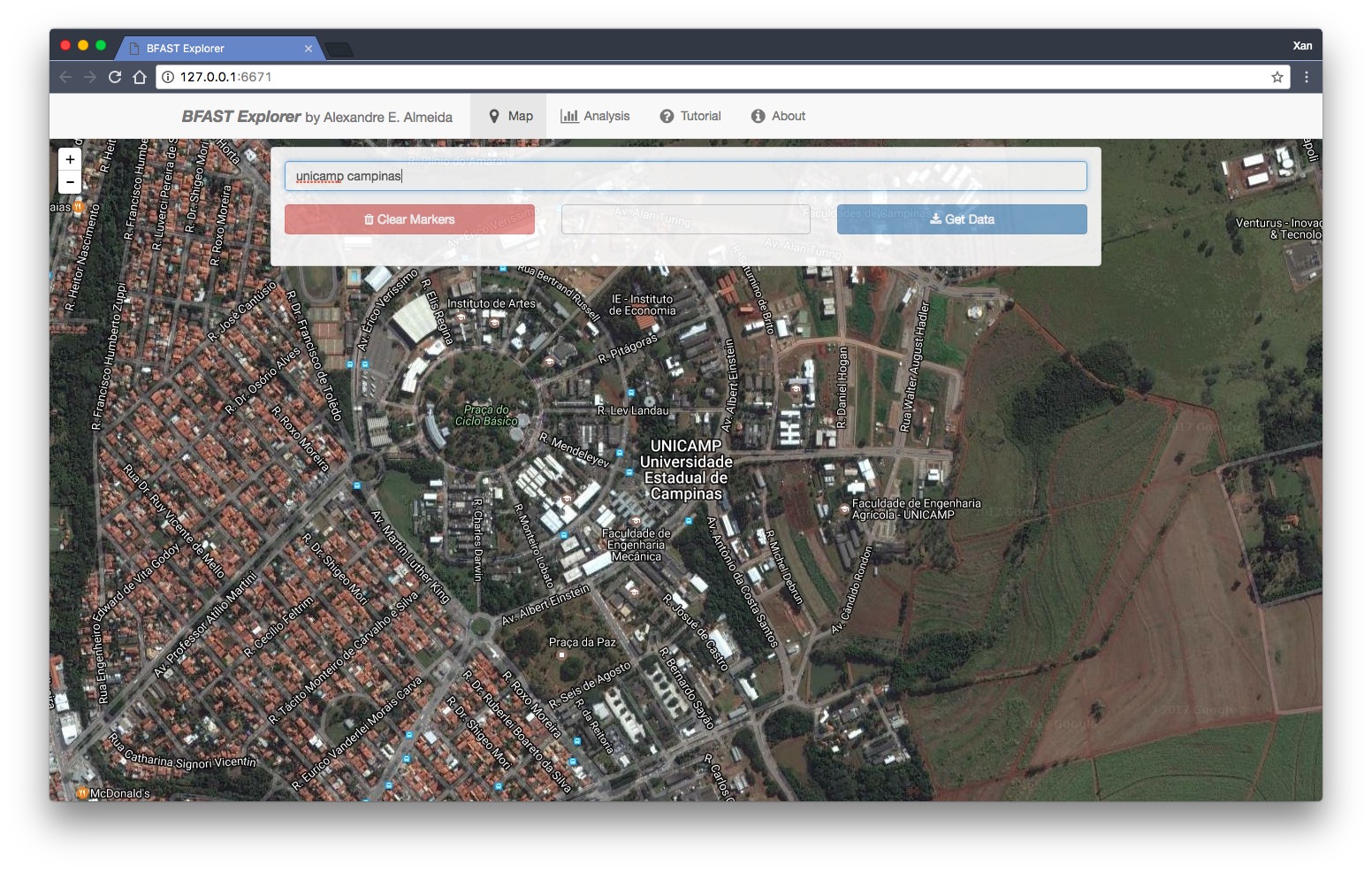The width and height of the screenshot is (1372, 872).
Task: Zoom in the map with plus button
Action: [x=70, y=159]
